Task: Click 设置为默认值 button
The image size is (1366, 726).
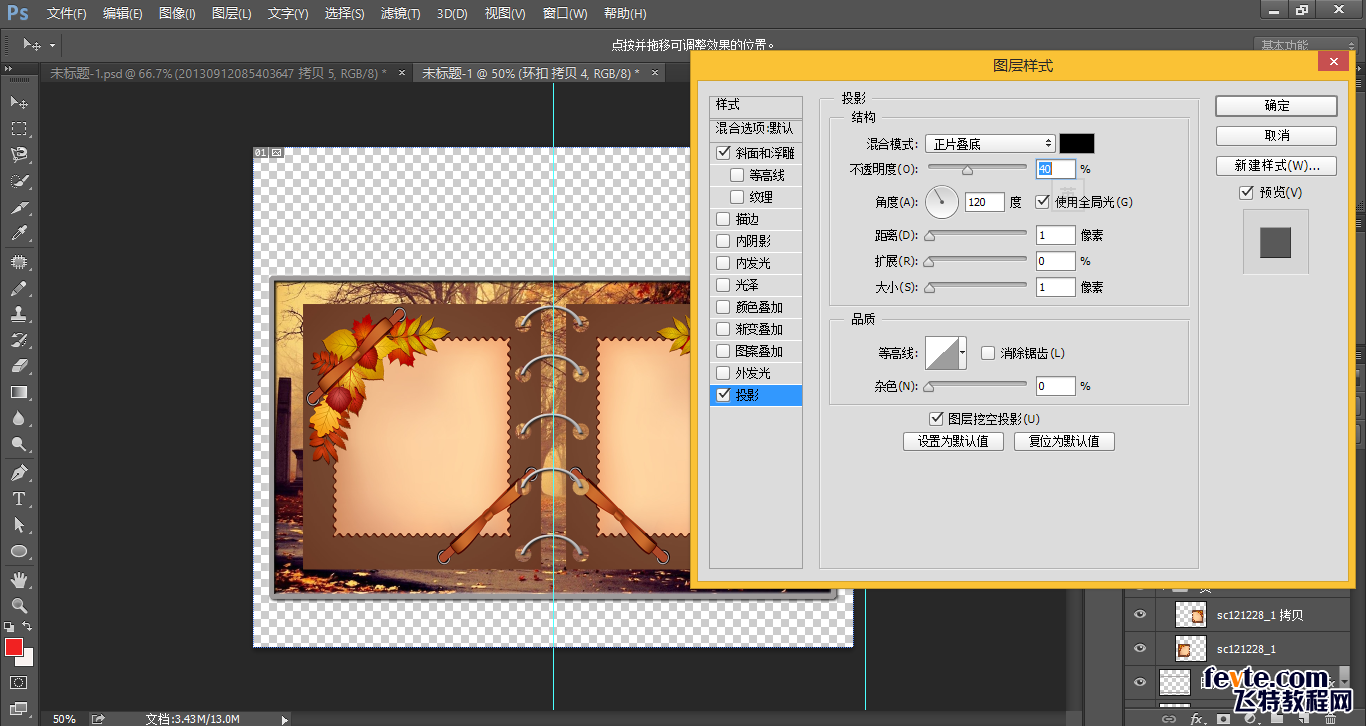Action: 953,441
